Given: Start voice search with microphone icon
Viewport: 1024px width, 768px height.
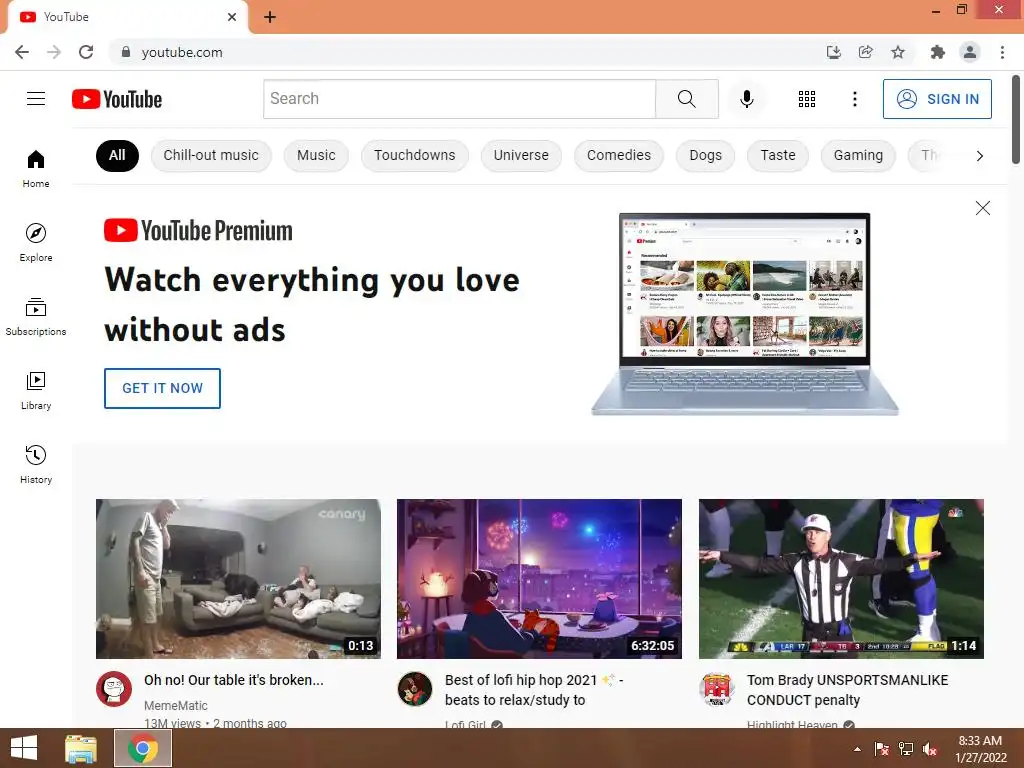Looking at the screenshot, I should click(x=746, y=99).
